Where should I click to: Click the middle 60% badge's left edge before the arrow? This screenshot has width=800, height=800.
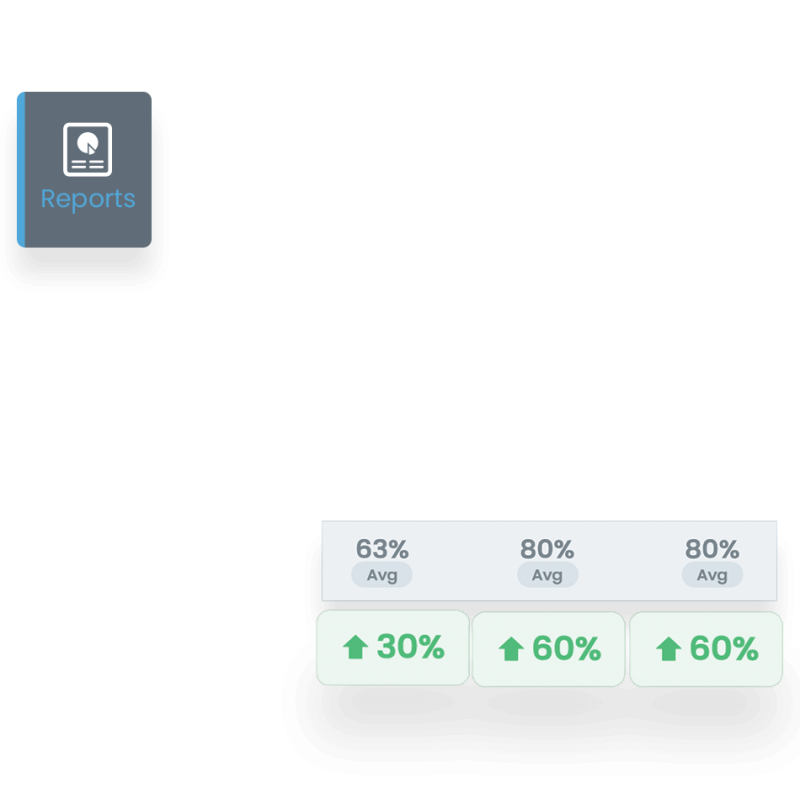click(484, 649)
